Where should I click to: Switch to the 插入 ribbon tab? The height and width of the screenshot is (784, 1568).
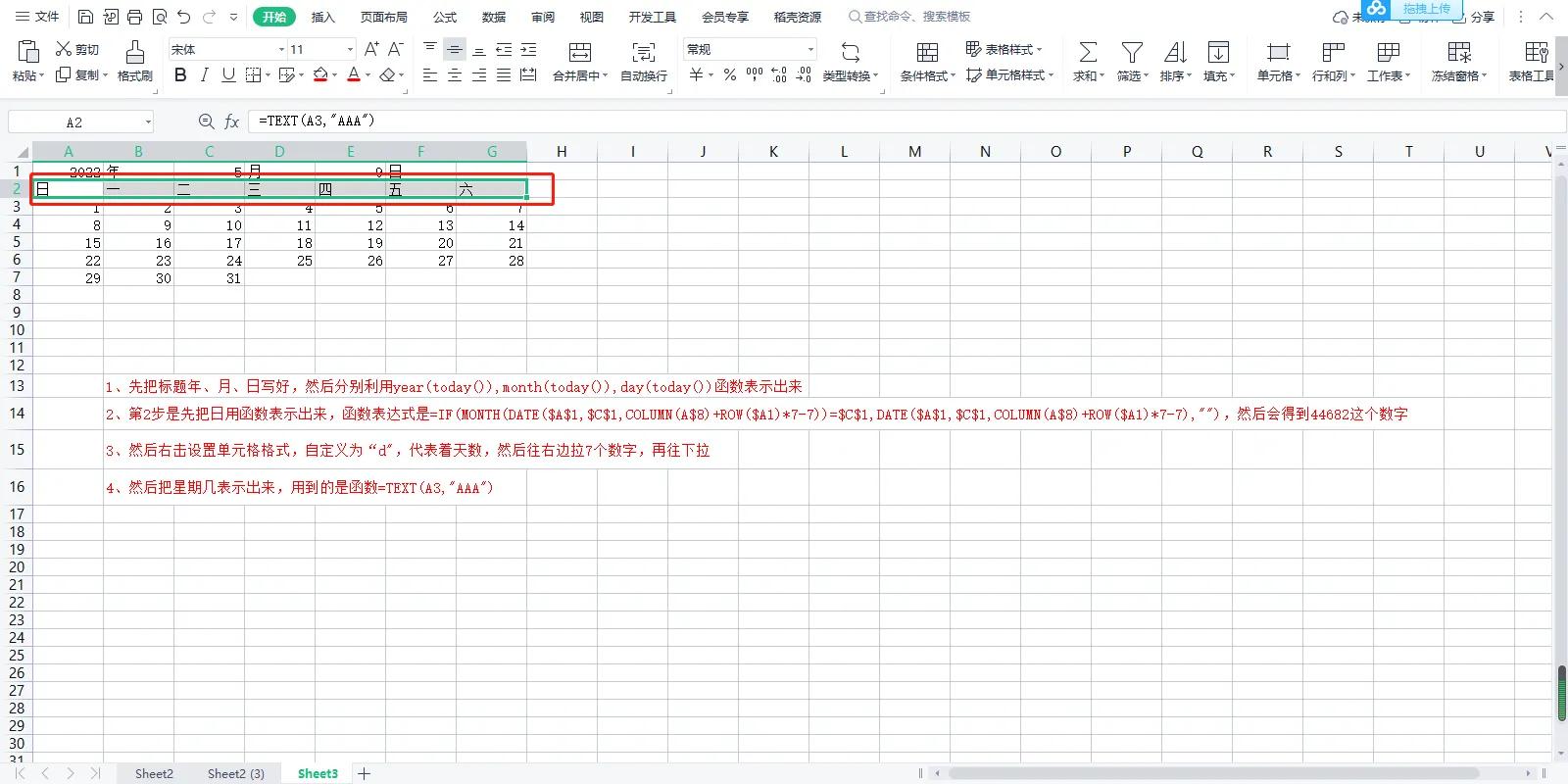pos(322,17)
